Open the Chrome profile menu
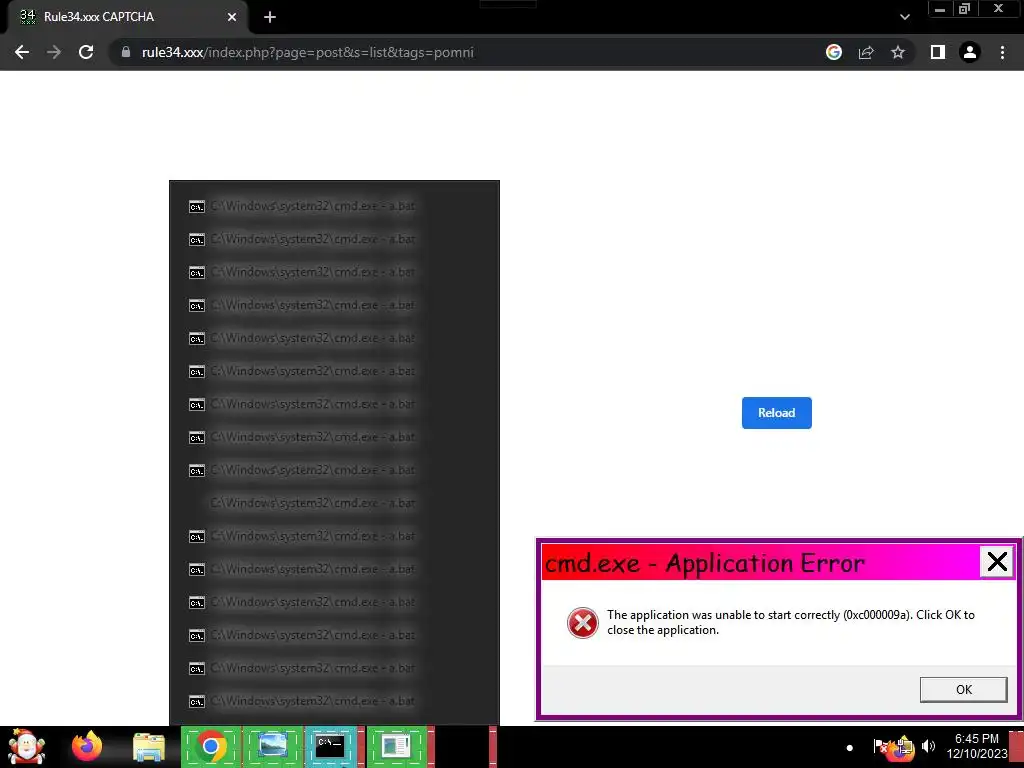The image size is (1024, 768). (x=970, y=52)
